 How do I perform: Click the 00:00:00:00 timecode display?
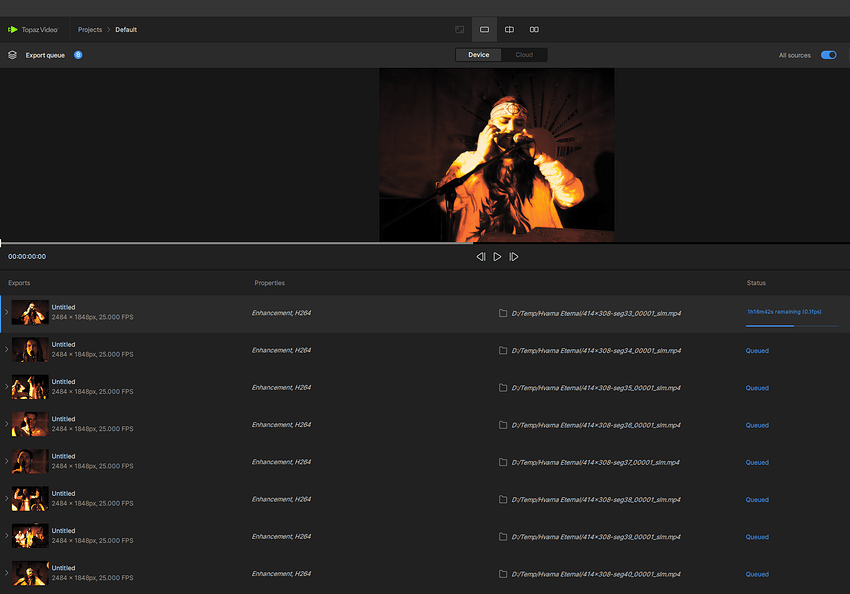coord(27,257)
